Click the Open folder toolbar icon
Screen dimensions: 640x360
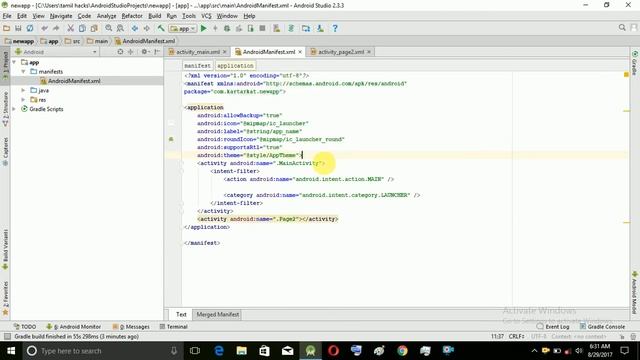click(x=7, y=28)
